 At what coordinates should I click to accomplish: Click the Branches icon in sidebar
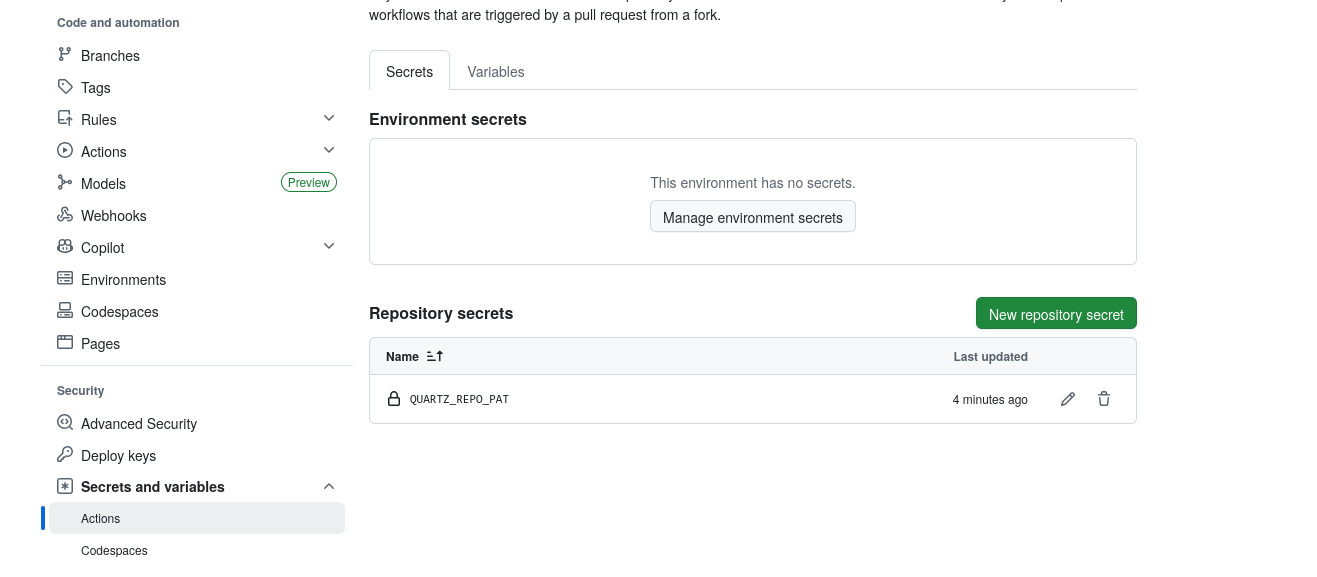tap(65, 56)
